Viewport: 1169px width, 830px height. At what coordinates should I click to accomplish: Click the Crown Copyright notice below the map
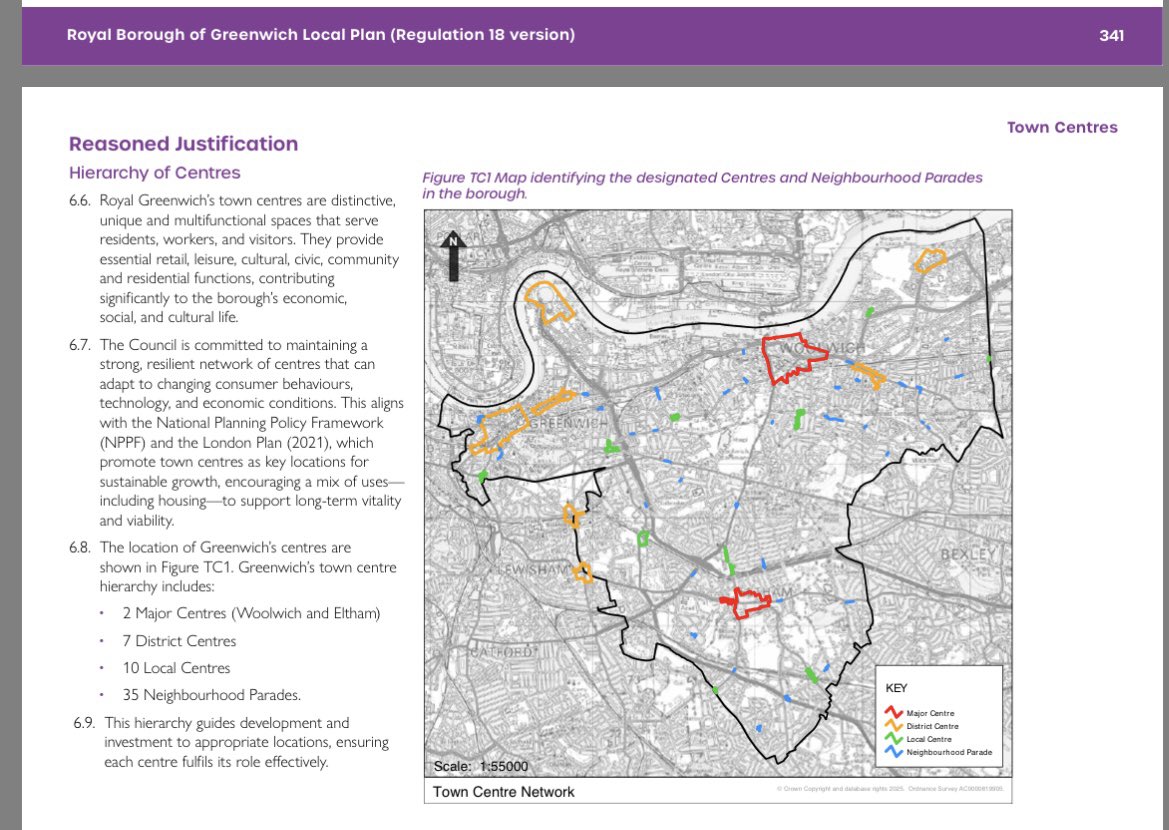click(889, 788)
